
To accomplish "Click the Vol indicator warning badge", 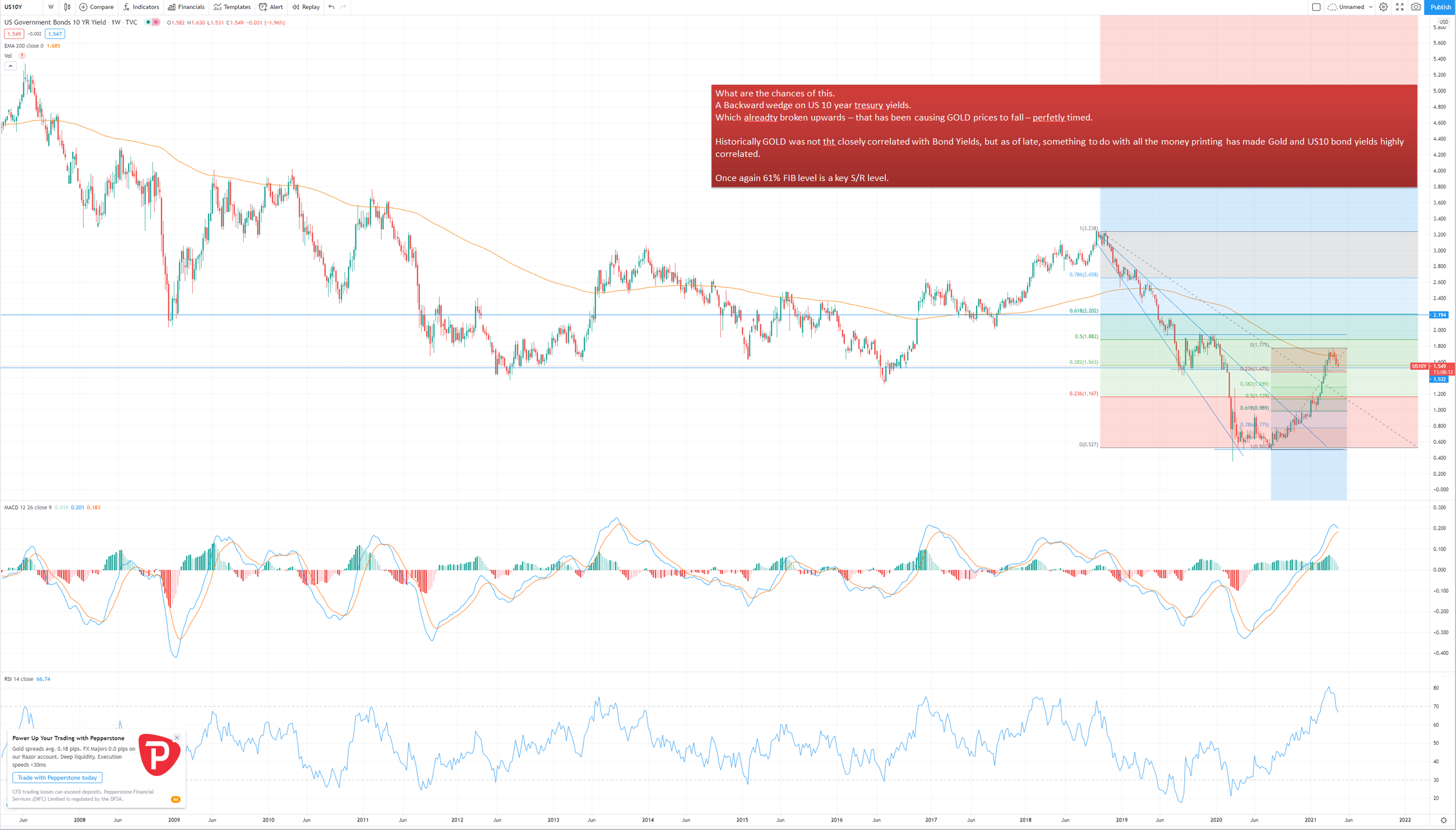I will coord(22,55).
